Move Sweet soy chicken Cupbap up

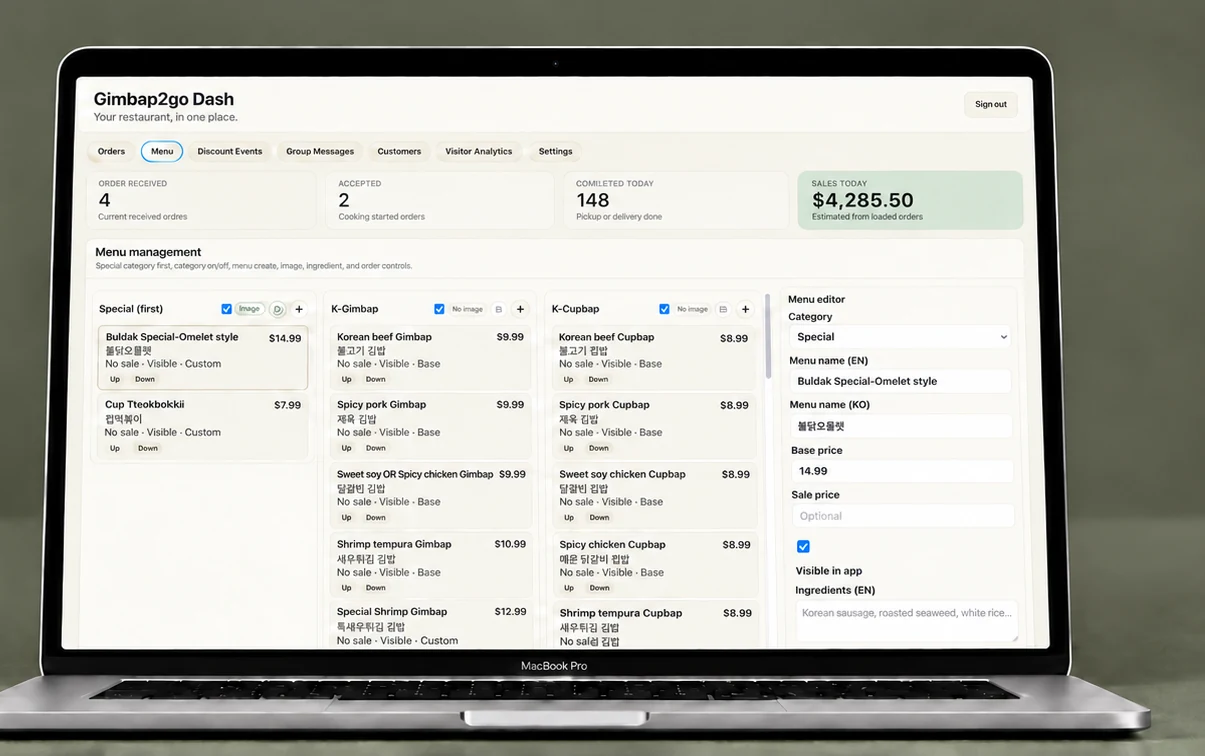point(568,517)
